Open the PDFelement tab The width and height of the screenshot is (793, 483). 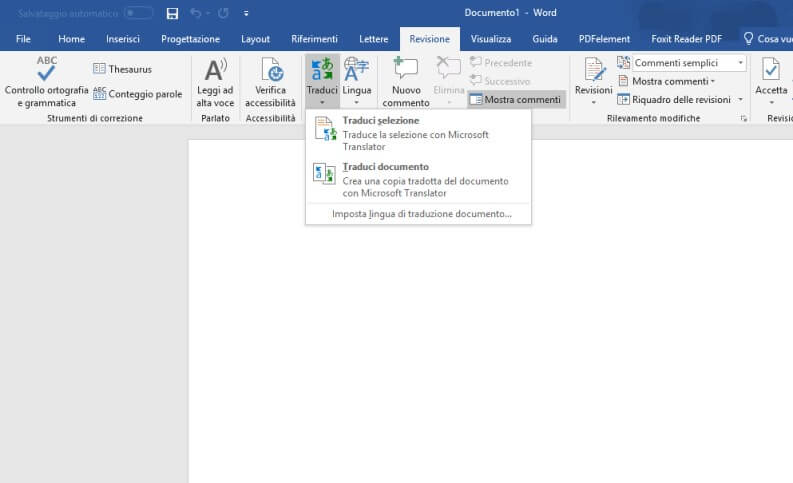(x=604, y=39)
